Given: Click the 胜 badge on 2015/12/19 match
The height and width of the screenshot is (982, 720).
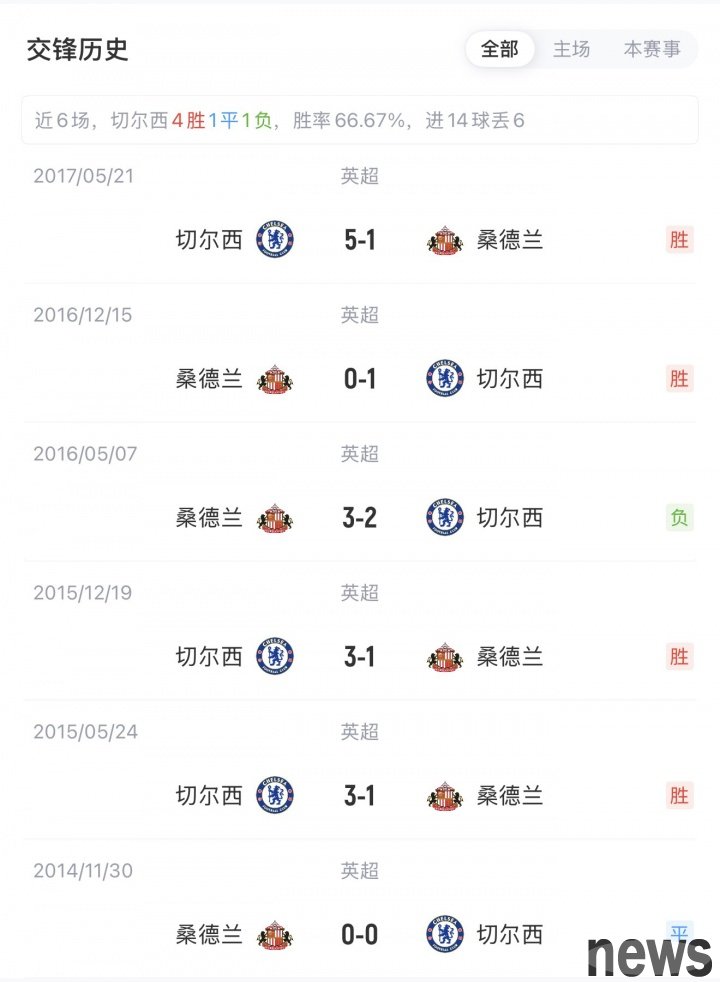Looking at the screenshot, I should [x=679, y=657].
